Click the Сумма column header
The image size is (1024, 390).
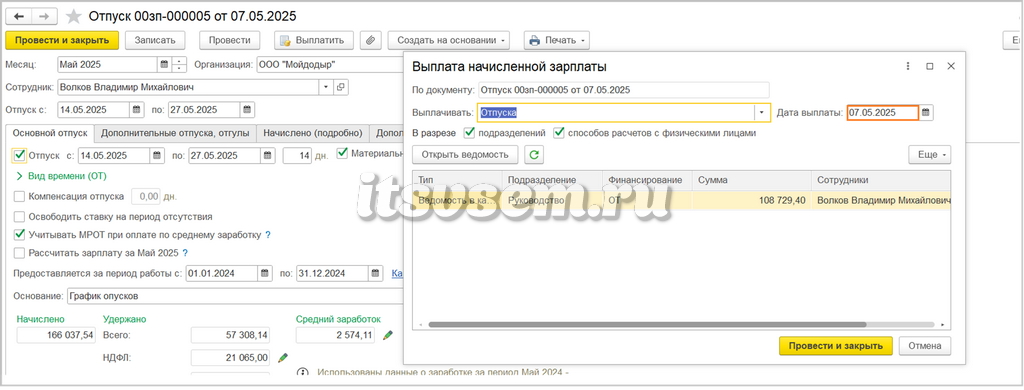752,180
